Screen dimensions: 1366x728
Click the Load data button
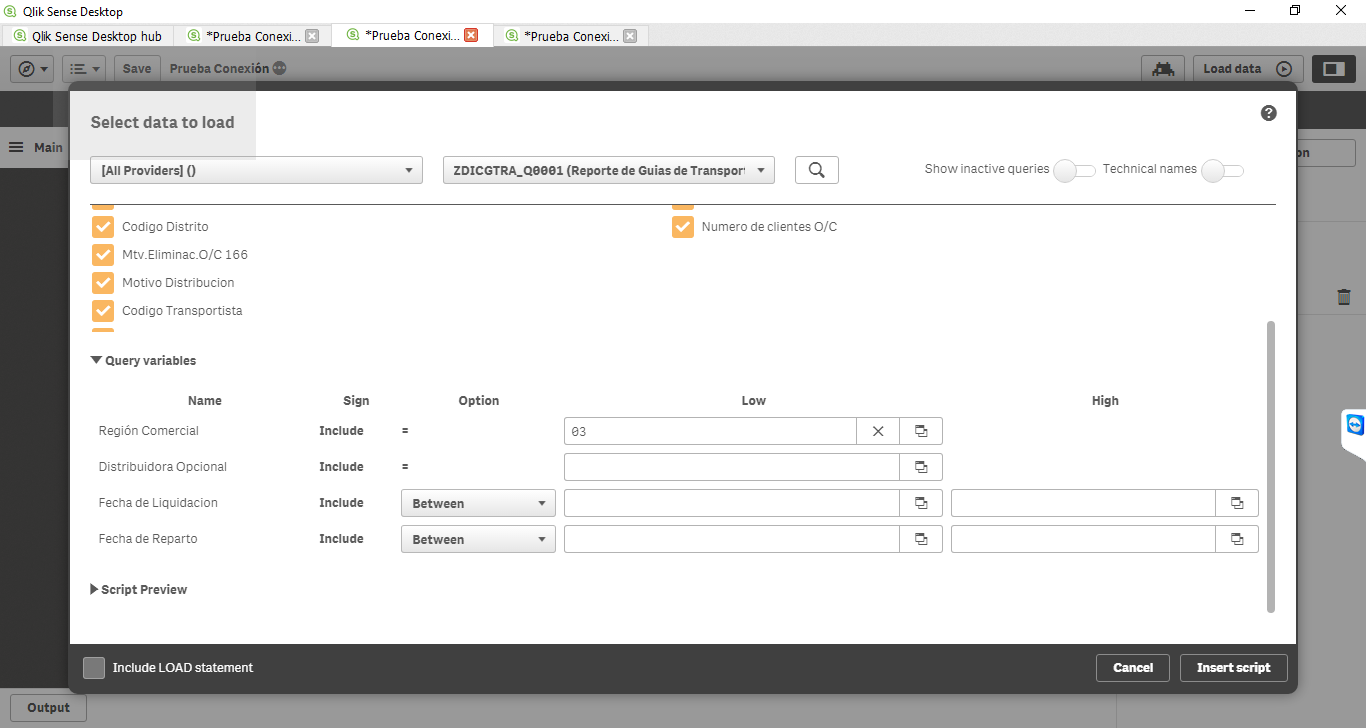click(1248, 69)
